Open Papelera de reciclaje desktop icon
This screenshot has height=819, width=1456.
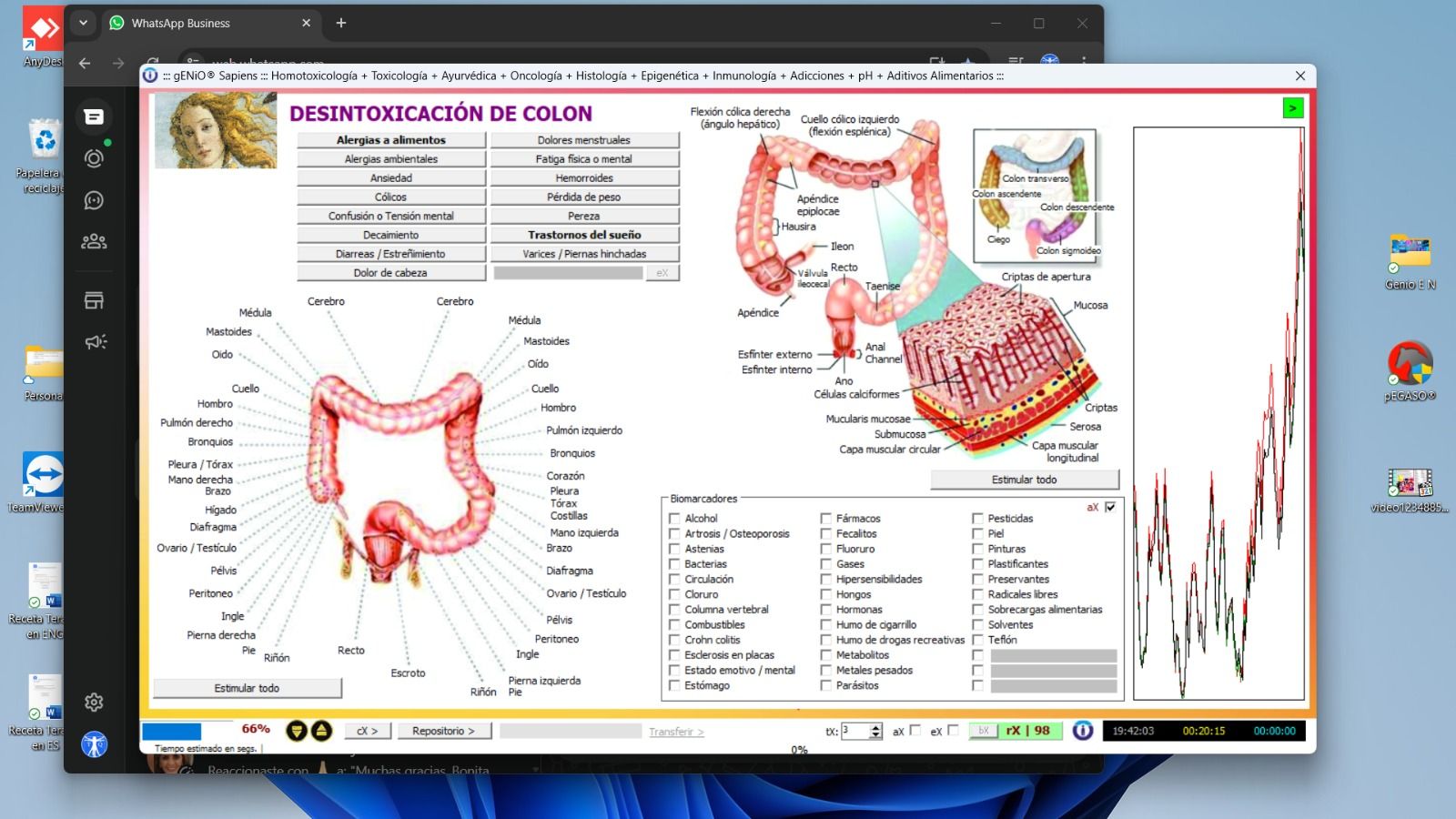tap(43, 155)
